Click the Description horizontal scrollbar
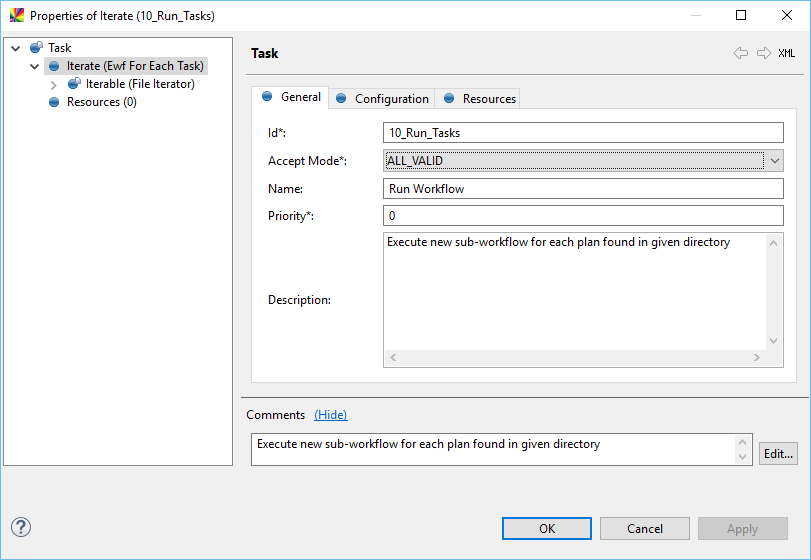 pos(574,358)
